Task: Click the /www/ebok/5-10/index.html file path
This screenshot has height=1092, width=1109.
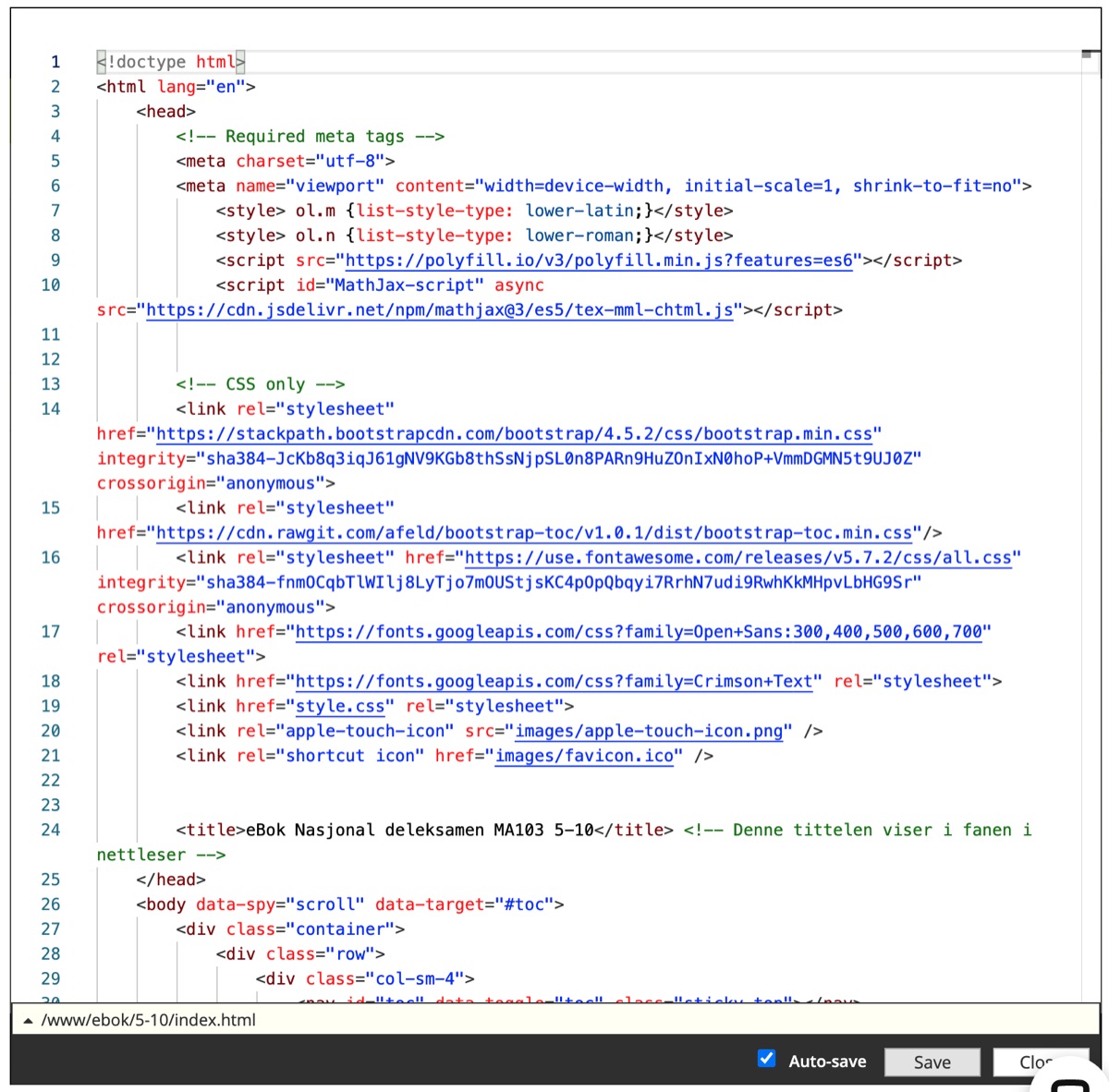Action: [148, 1021]
